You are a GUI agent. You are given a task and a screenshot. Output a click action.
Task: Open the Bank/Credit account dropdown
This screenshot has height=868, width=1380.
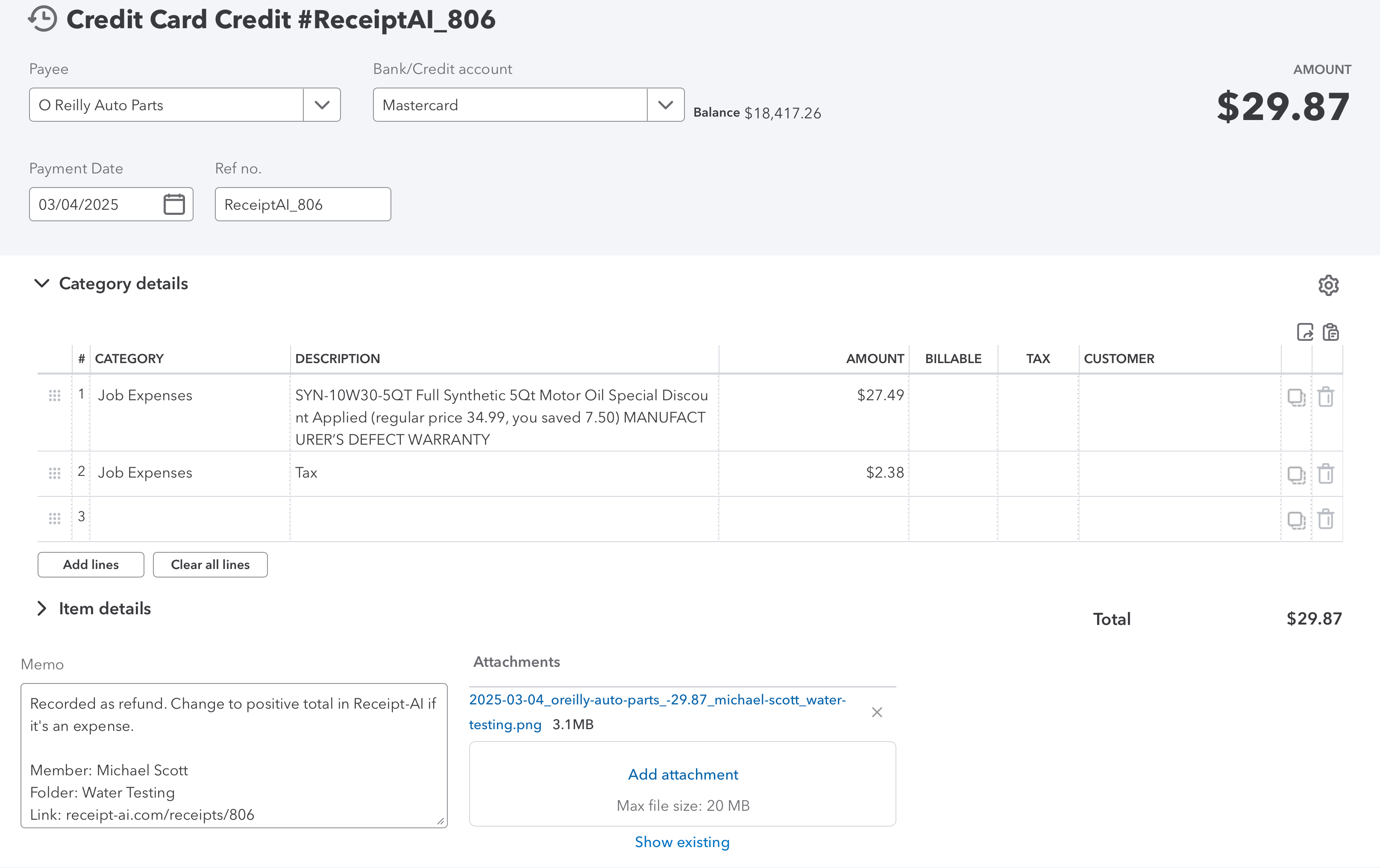665,105
